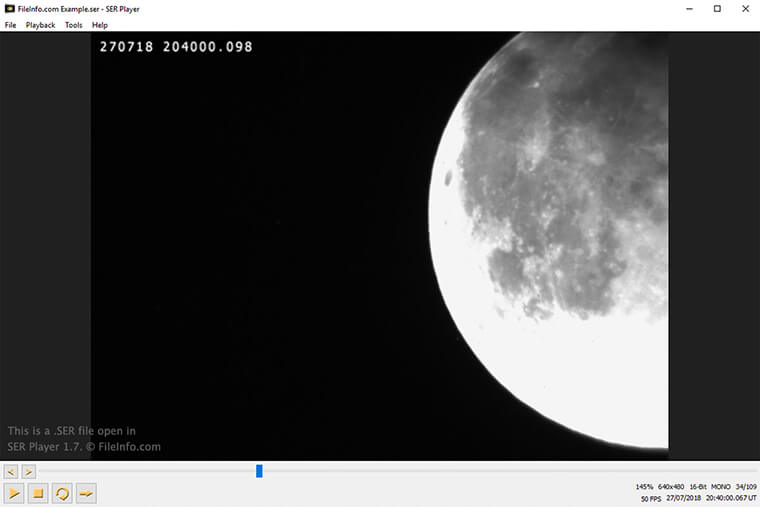Click the frame position slider handle
This screenshot has height=507, width=760.
[x=259, y=471]
